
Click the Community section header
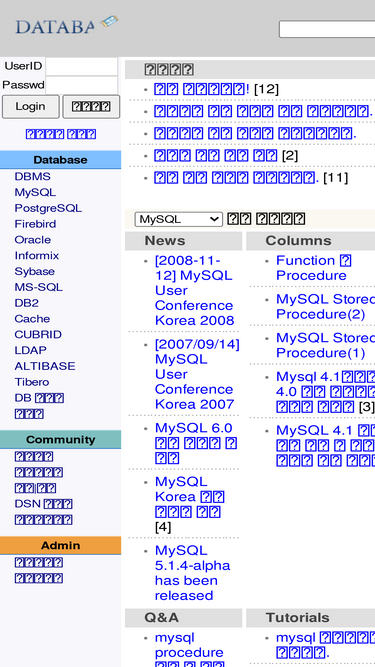pyautogui.click(x=60, y=439)
